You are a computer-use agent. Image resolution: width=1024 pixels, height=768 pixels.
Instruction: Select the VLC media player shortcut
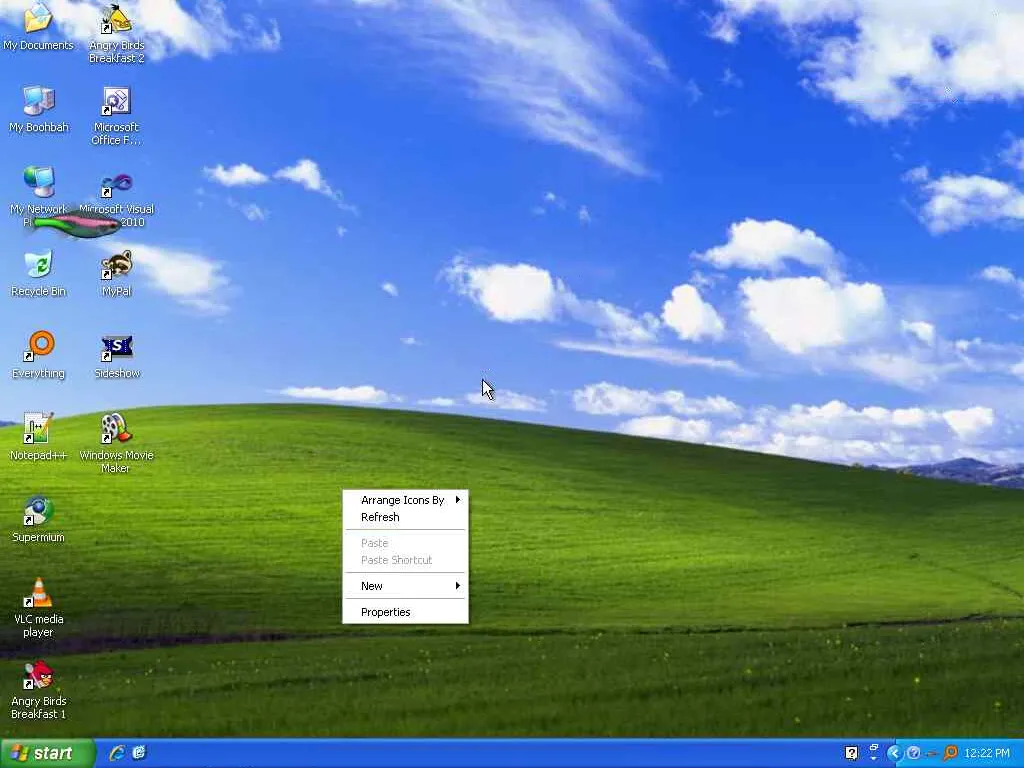click(39, 607)
